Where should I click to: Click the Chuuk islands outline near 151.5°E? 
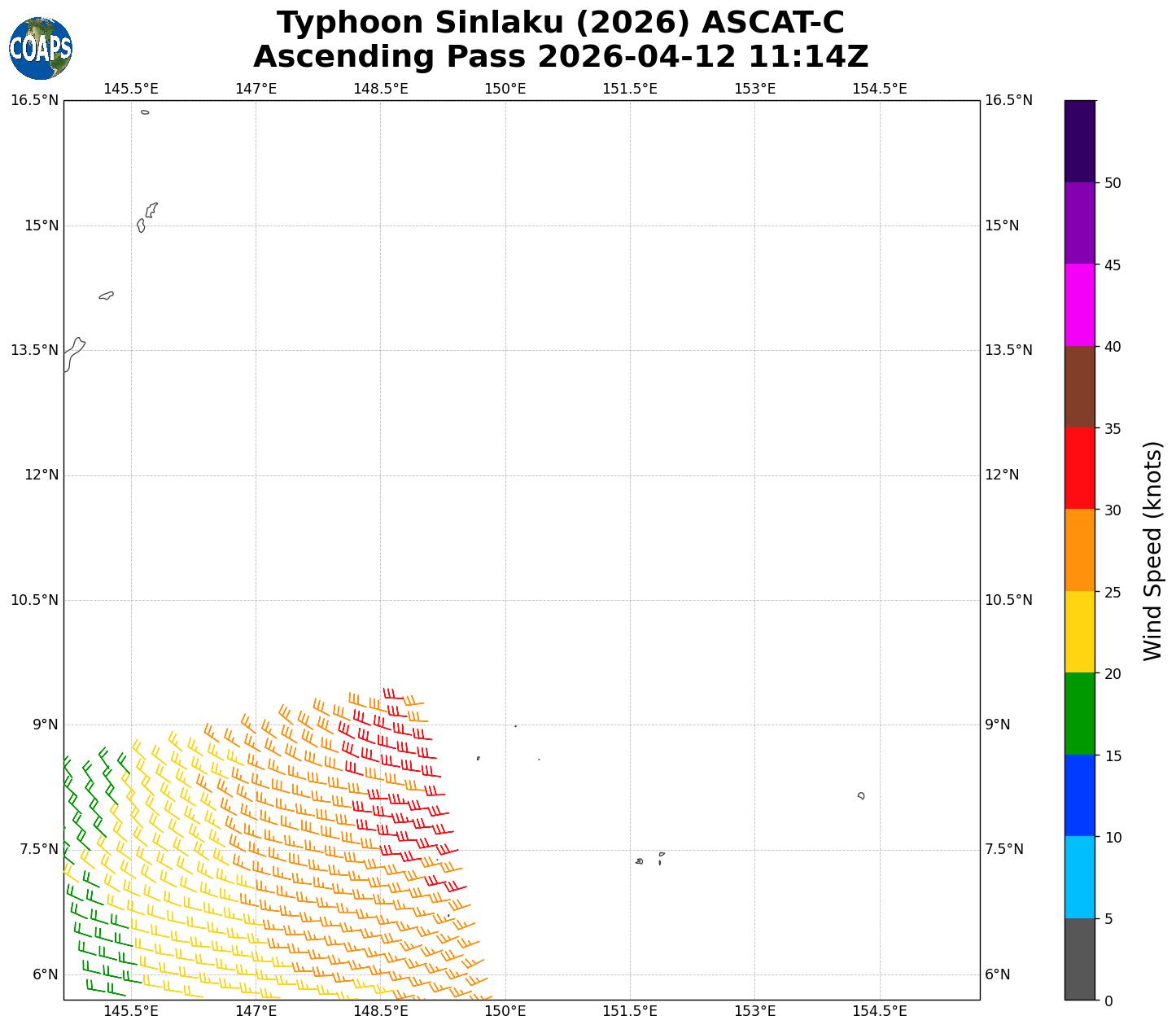[640, 860]
